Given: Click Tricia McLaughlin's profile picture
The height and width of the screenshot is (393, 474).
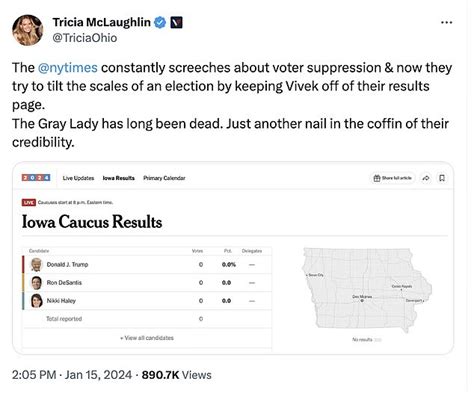Looking at the screenshot, I should point(28,30).
